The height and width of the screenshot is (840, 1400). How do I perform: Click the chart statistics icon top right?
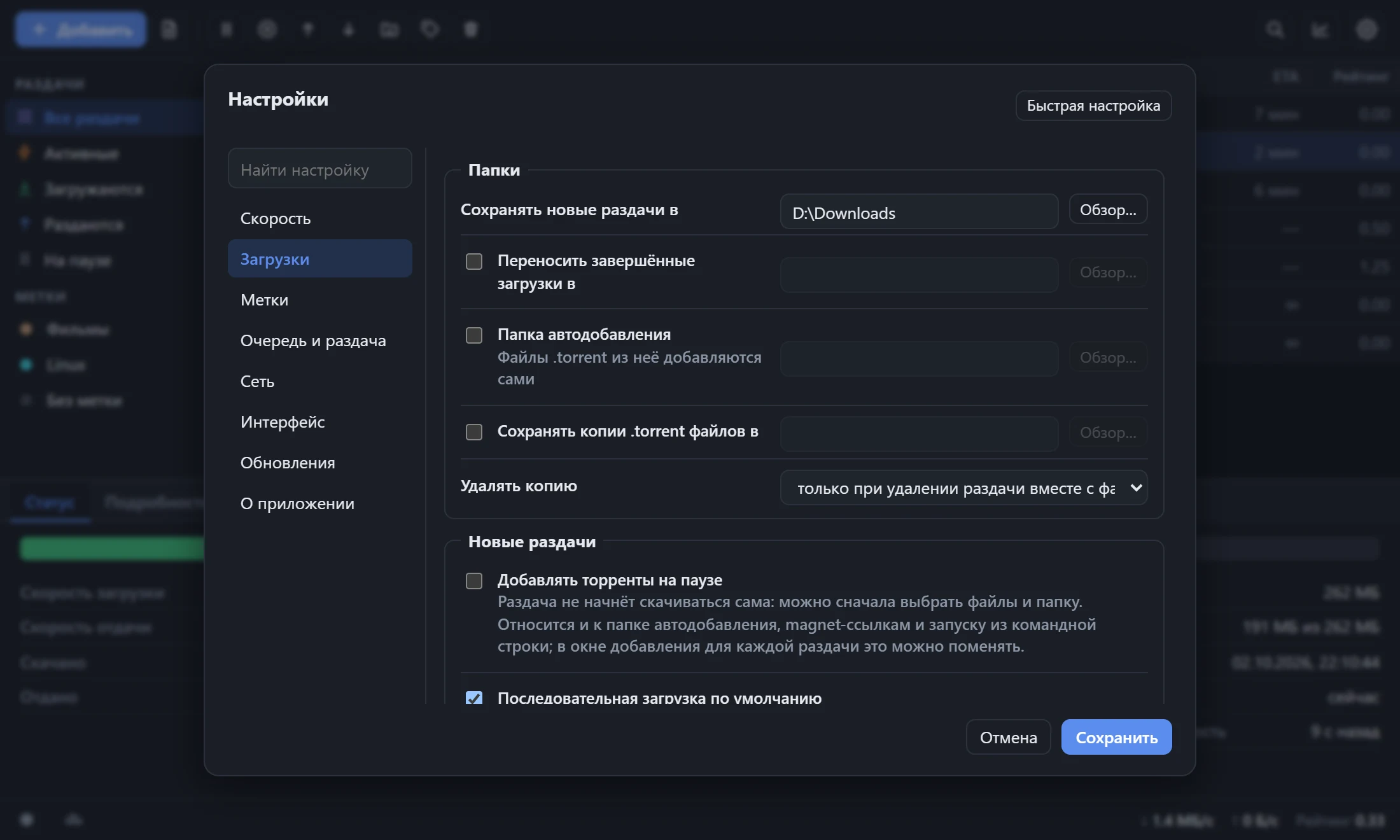1320,29
